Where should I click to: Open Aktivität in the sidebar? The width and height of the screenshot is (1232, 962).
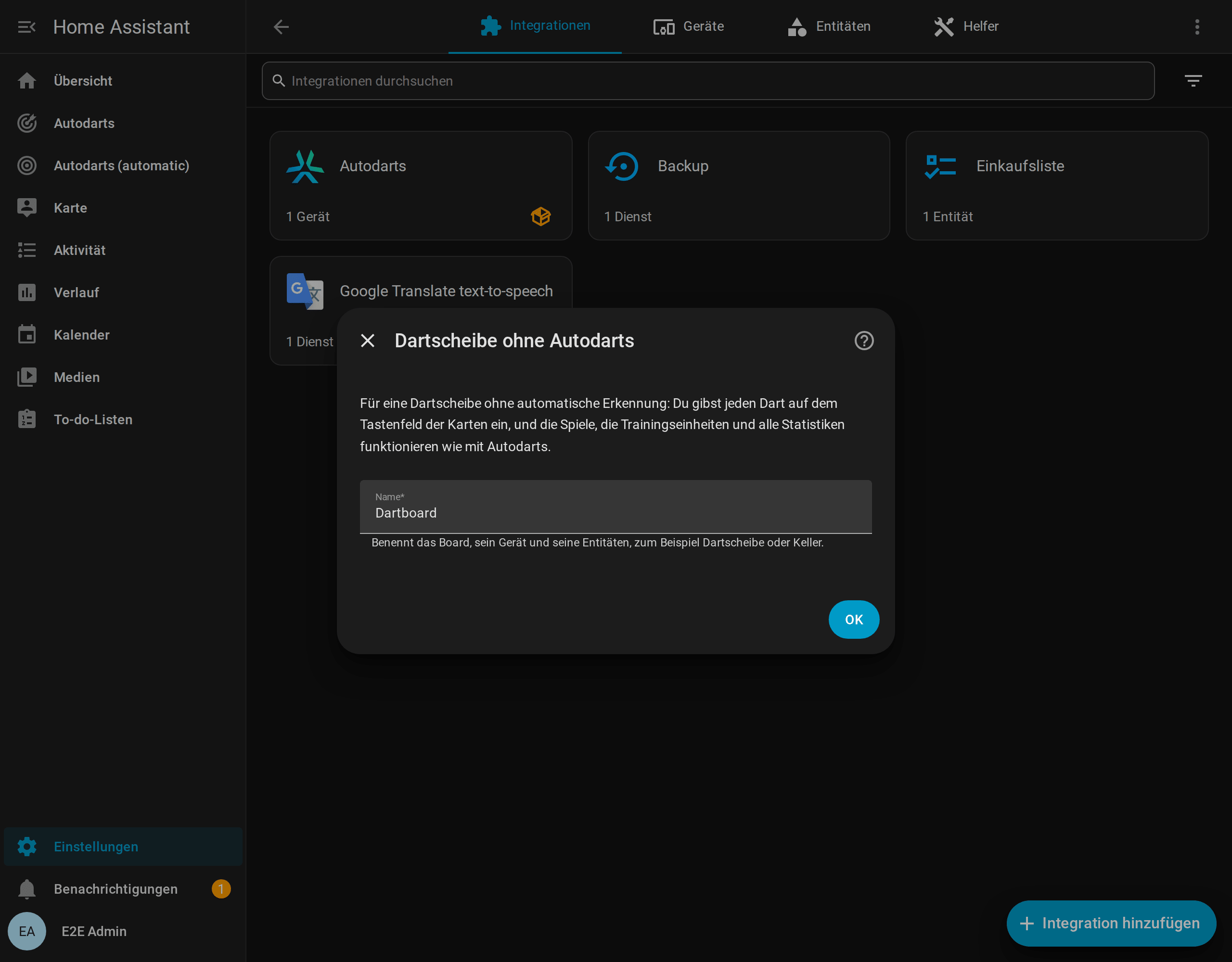coord(123,250)
